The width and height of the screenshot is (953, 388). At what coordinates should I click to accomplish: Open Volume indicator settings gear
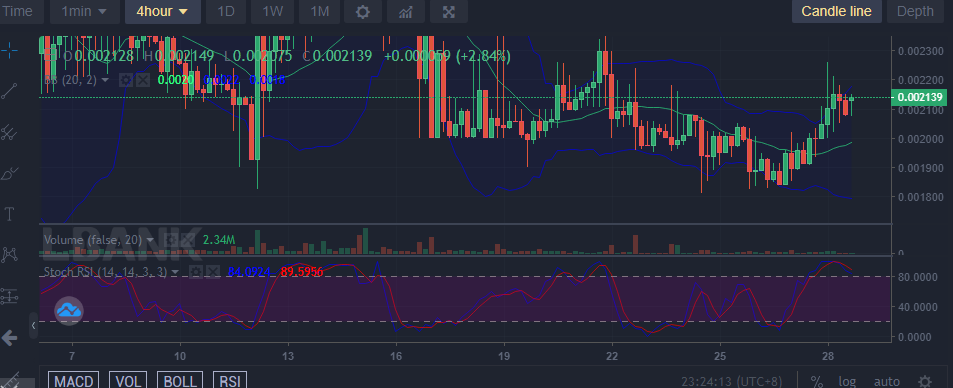coord(170,240)
